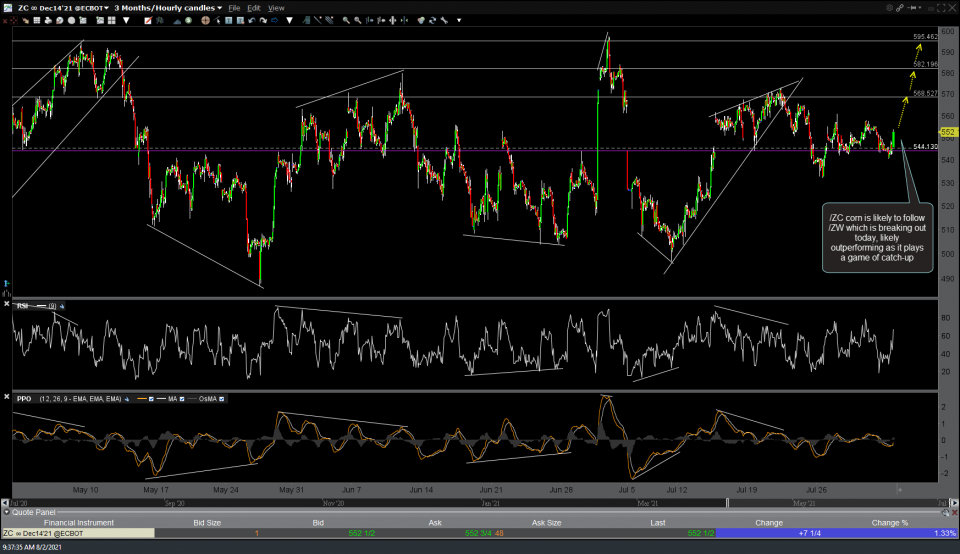Close the RSI indicator panel
960x554 pixels.
click(6, 303)
